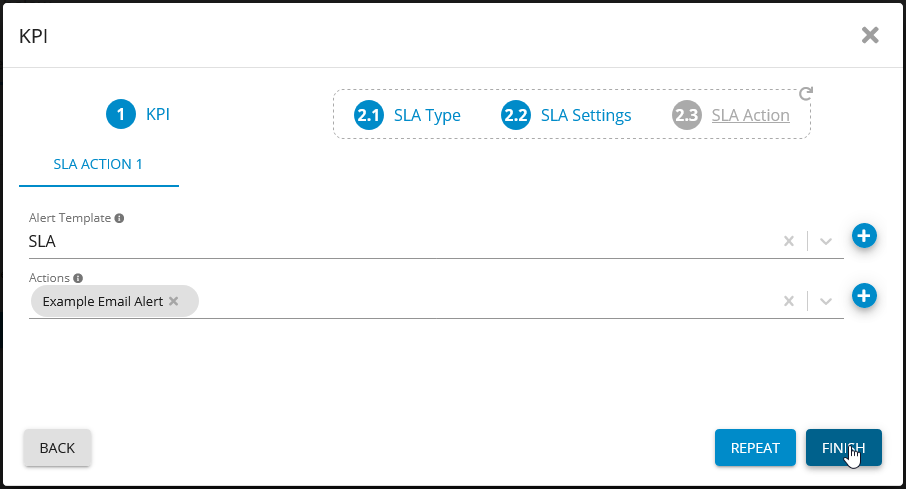Select the SLA ACTION 1 tab
Image resolution: width=906 pixels, height=489 pixels.
tap(98, 164)
